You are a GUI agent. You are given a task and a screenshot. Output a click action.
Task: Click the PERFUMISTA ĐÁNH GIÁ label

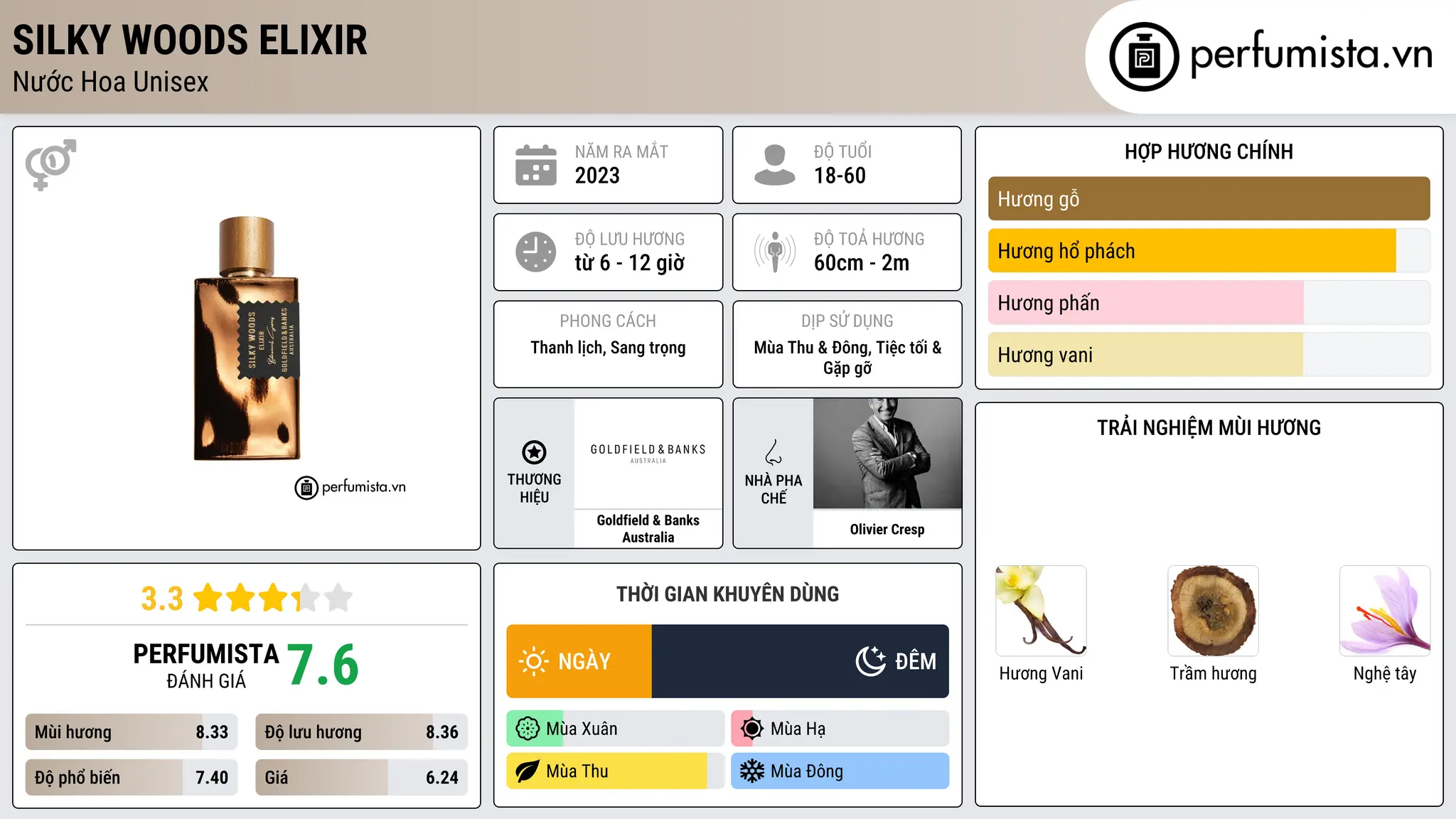(206, 665)
